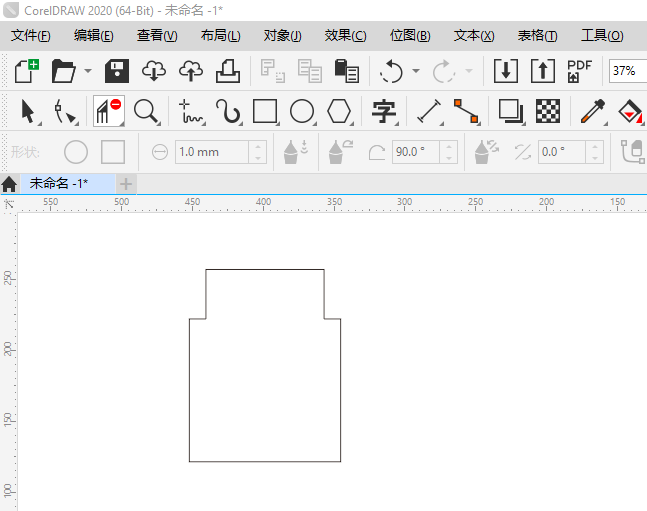Open the 位图(B) menu

click(410, 35)
